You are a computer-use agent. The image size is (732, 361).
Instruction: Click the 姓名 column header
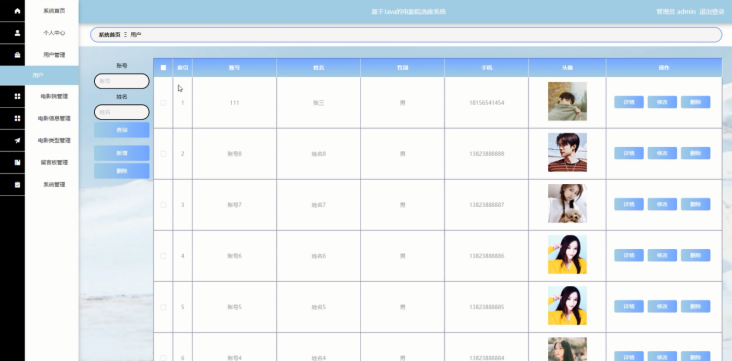tap(318, 68)
